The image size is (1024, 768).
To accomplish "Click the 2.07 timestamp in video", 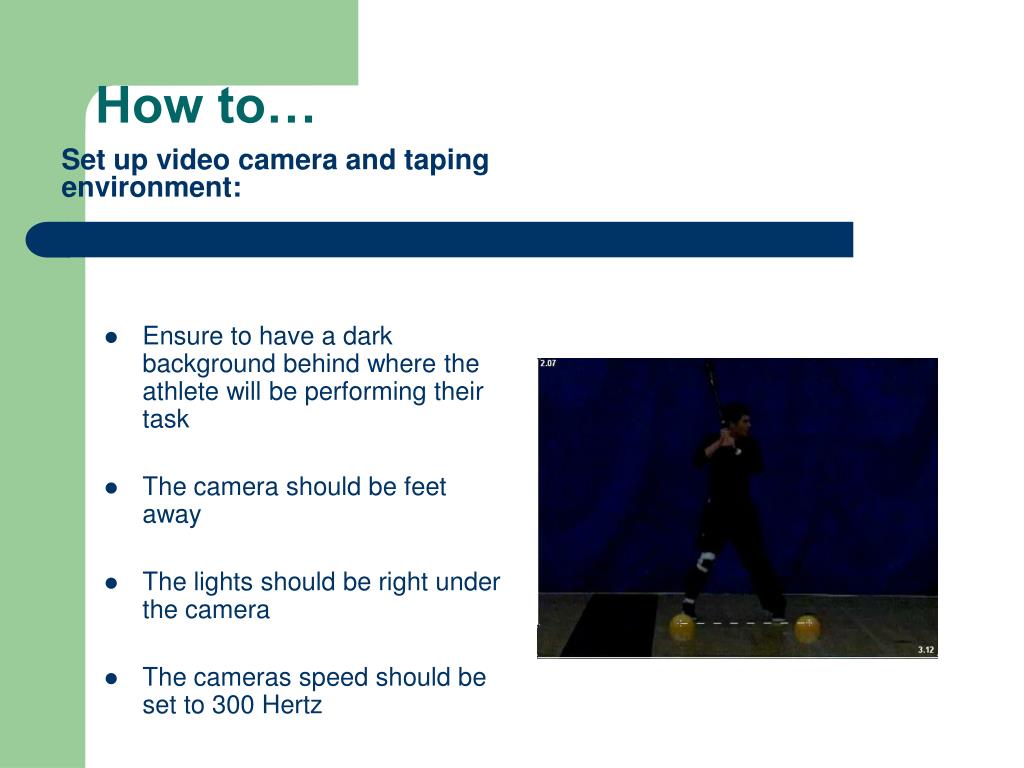I will (x=548, y=363).
